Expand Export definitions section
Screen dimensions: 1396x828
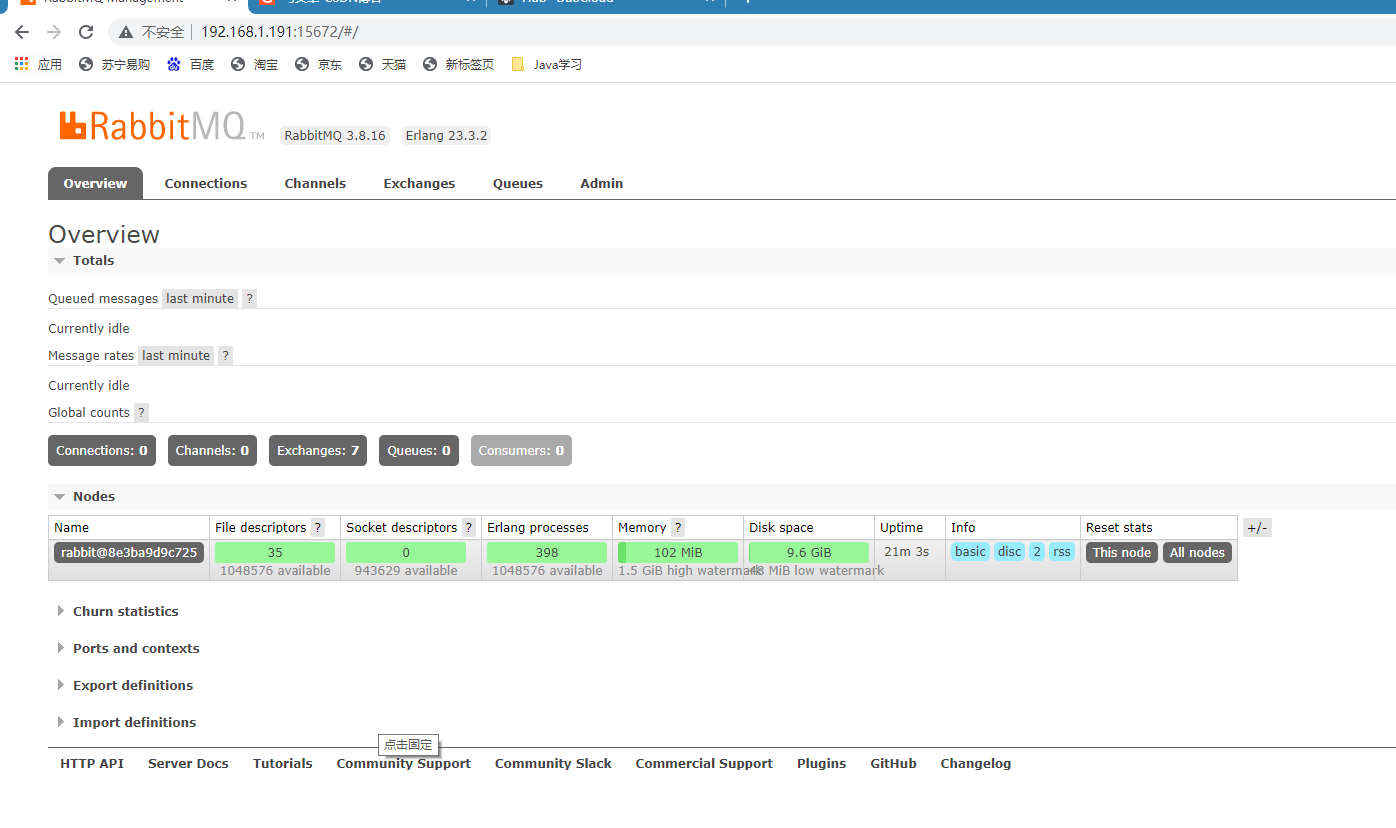point(125,685)
